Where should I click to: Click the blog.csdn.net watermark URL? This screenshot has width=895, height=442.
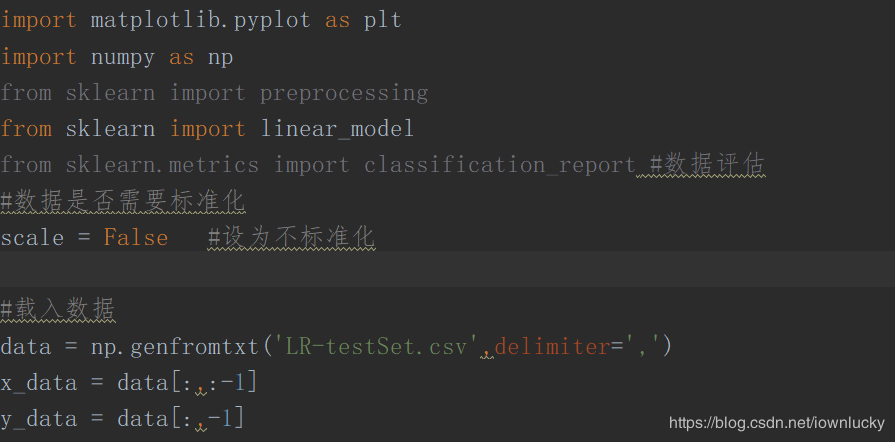pyautogui.click(x=776, y=423)
